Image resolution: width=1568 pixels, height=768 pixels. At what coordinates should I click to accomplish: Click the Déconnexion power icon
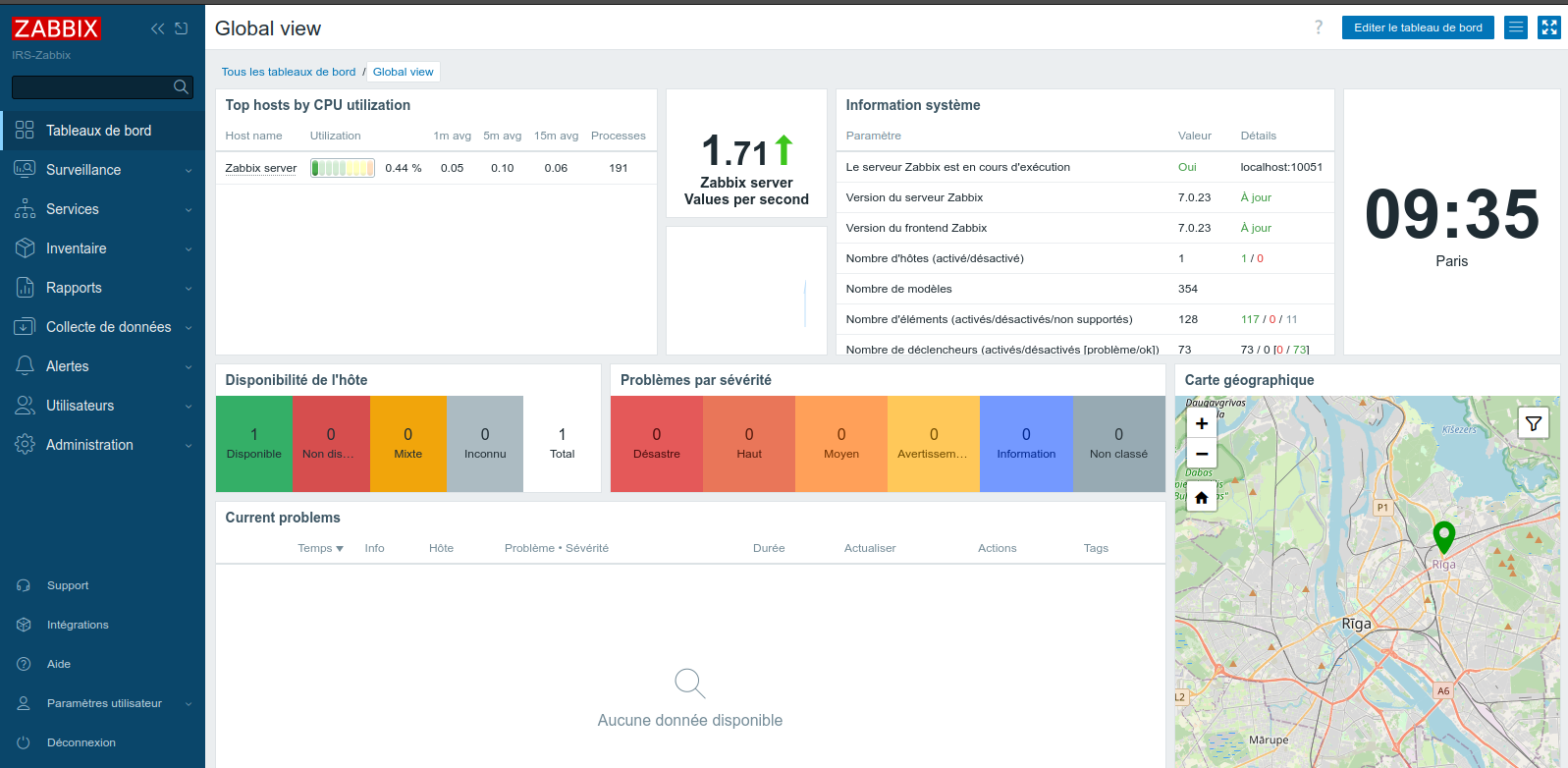click(24, 742)
